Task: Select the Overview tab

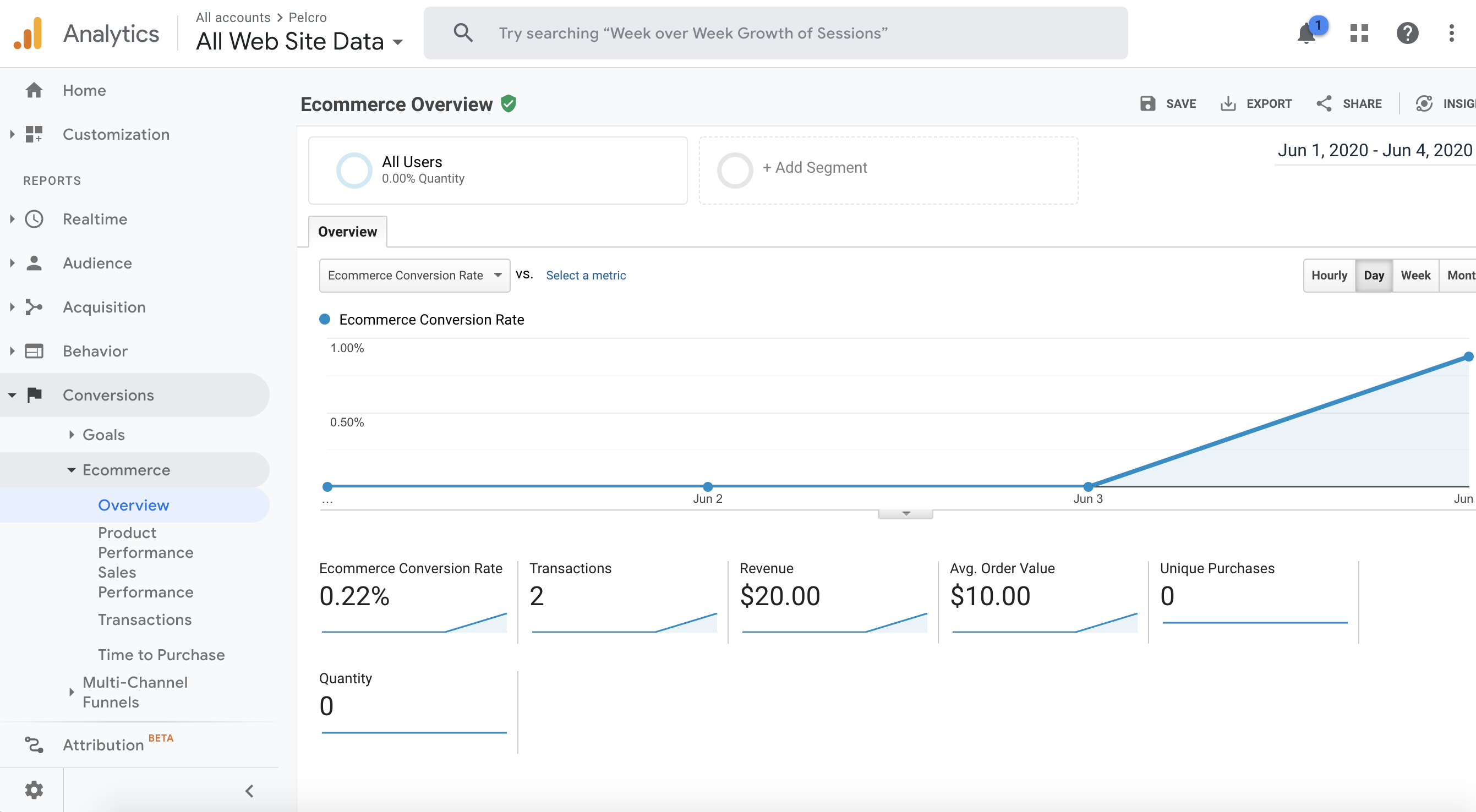Action: click(x=347, y=232)
